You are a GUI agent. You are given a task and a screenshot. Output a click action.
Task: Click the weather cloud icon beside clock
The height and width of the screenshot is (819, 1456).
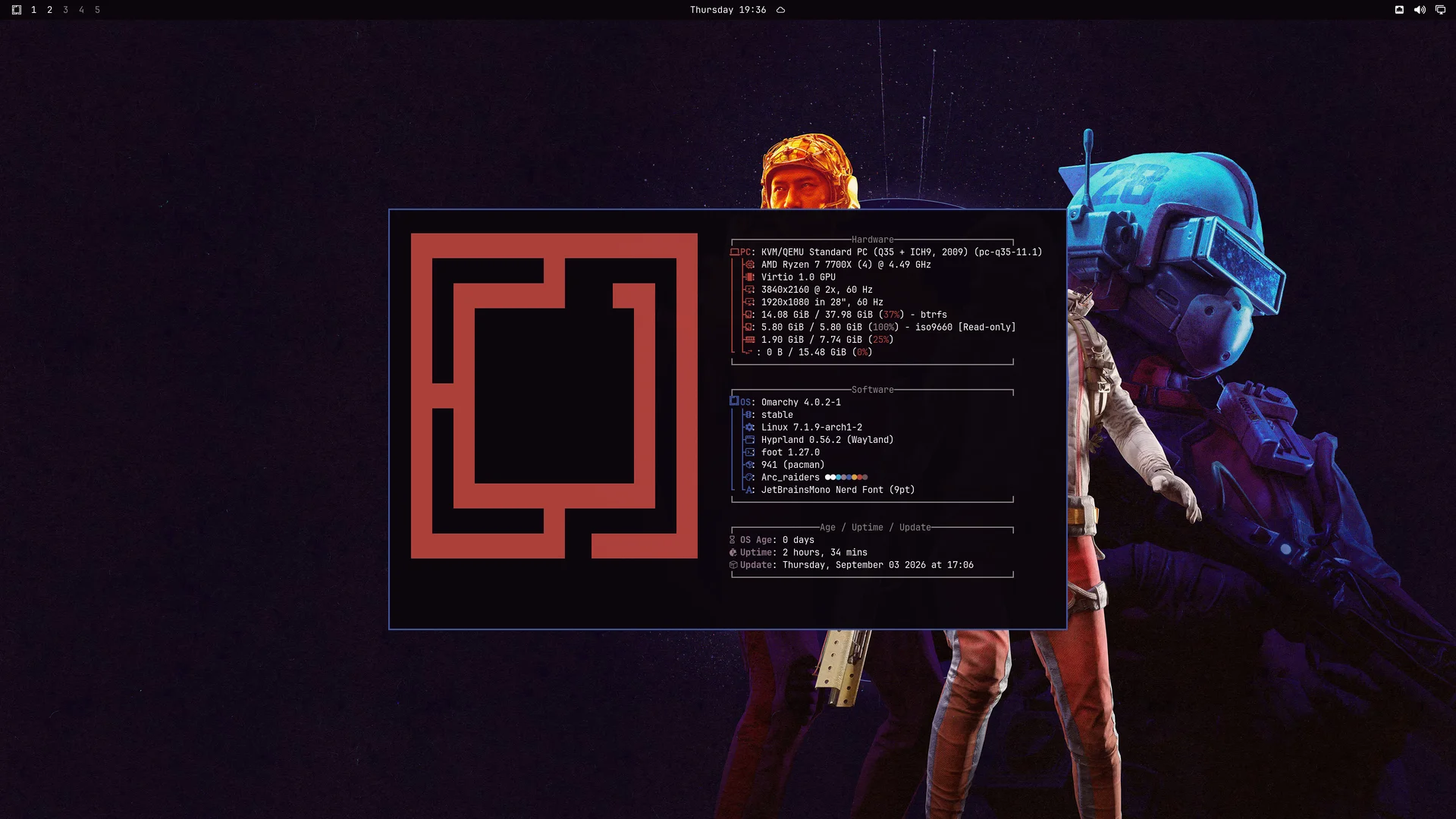pos(780,10)
